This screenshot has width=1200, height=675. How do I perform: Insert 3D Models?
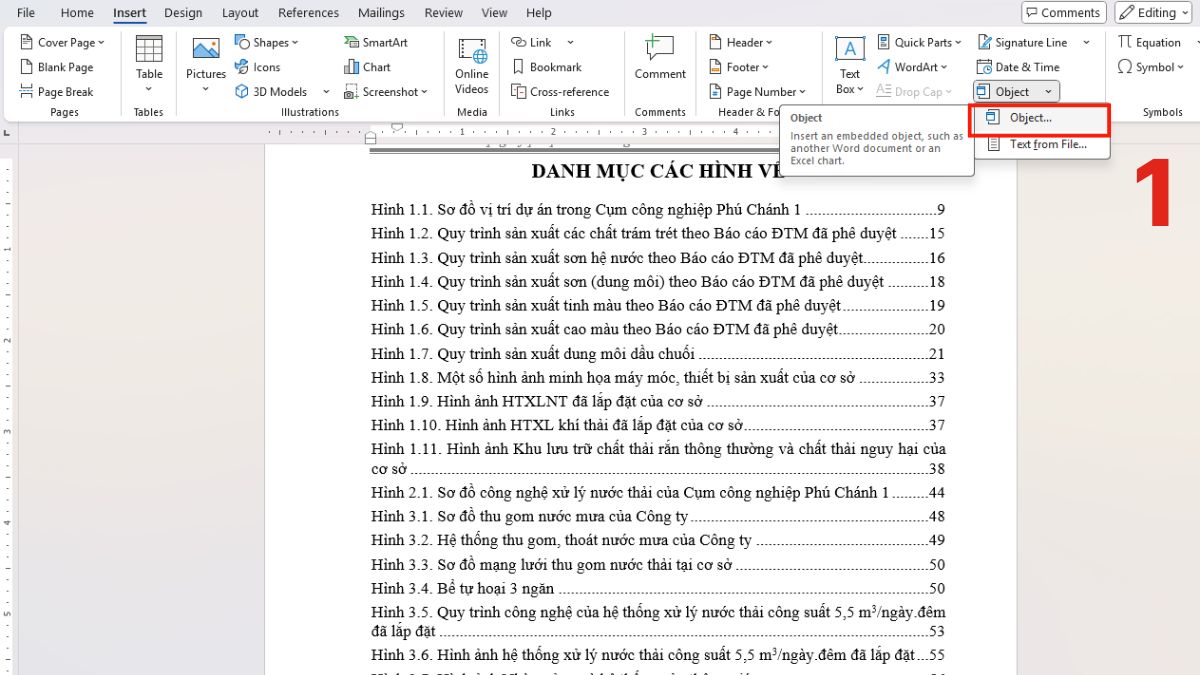pyautogui.click(x=272, y=92)
